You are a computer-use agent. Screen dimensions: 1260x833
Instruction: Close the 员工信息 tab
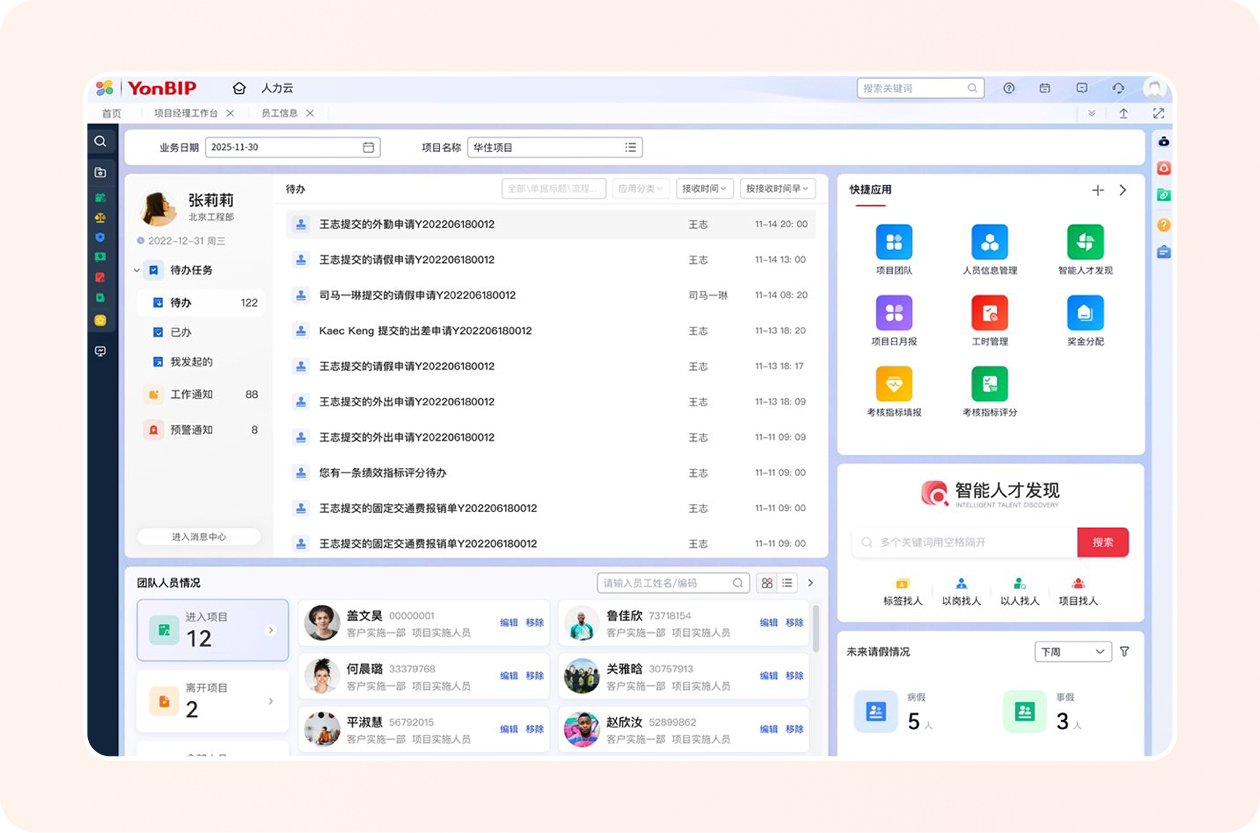[310, 114]
